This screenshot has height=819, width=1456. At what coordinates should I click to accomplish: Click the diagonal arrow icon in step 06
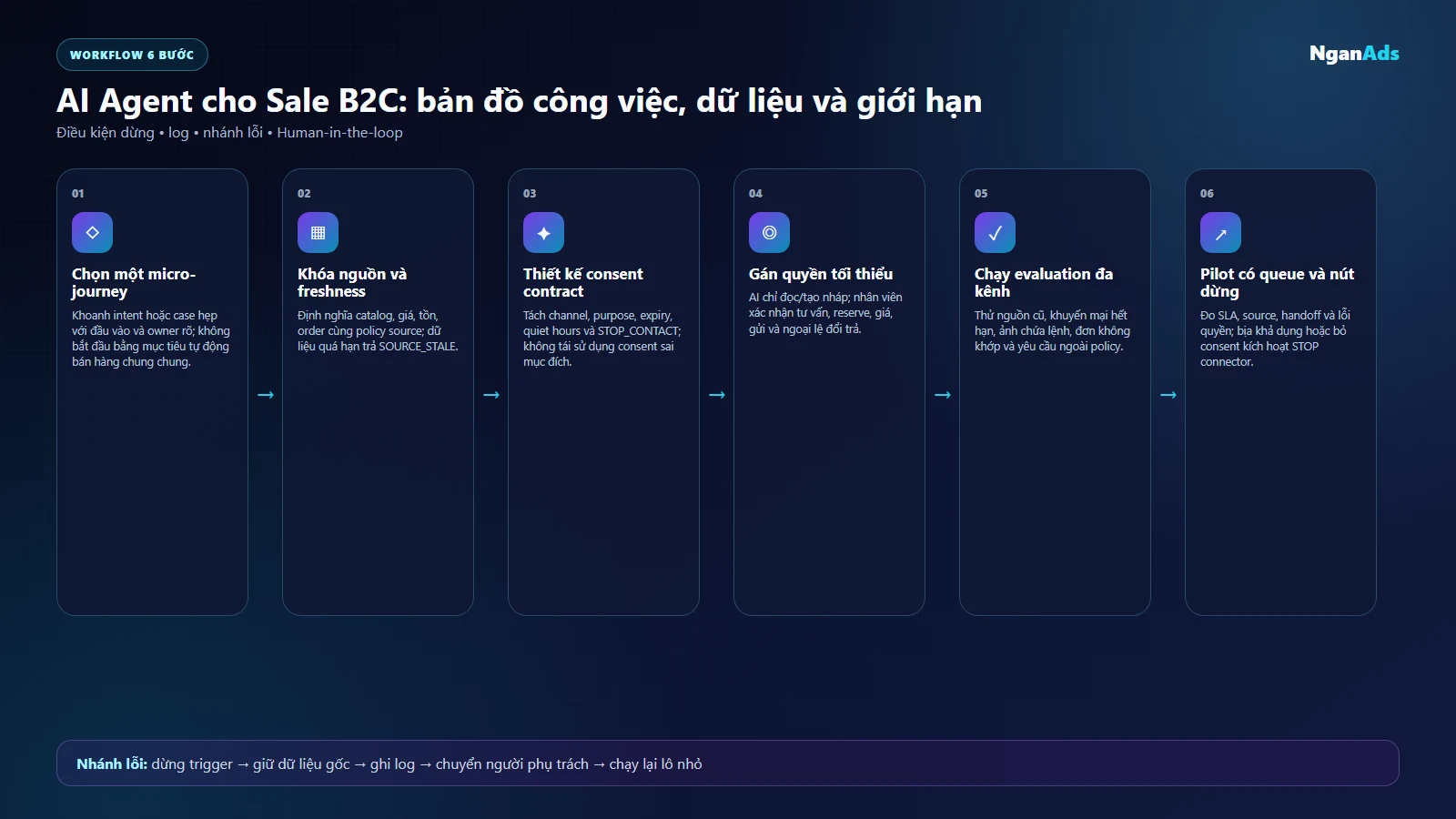pos(1220,233)
